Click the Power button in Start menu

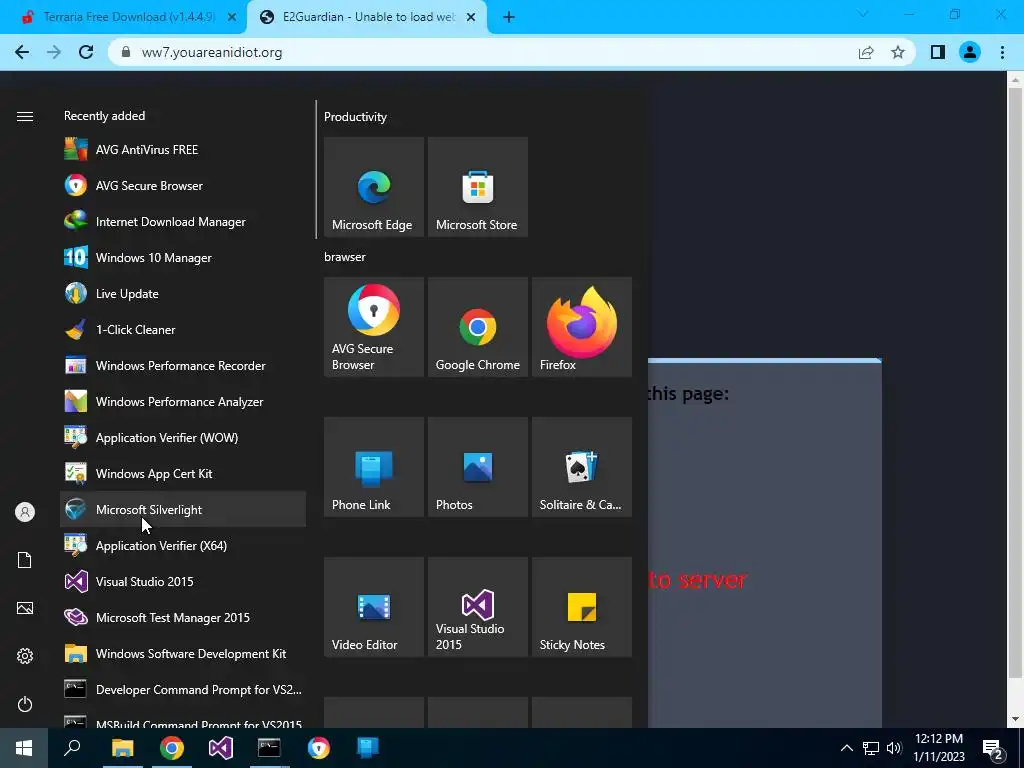25,704
